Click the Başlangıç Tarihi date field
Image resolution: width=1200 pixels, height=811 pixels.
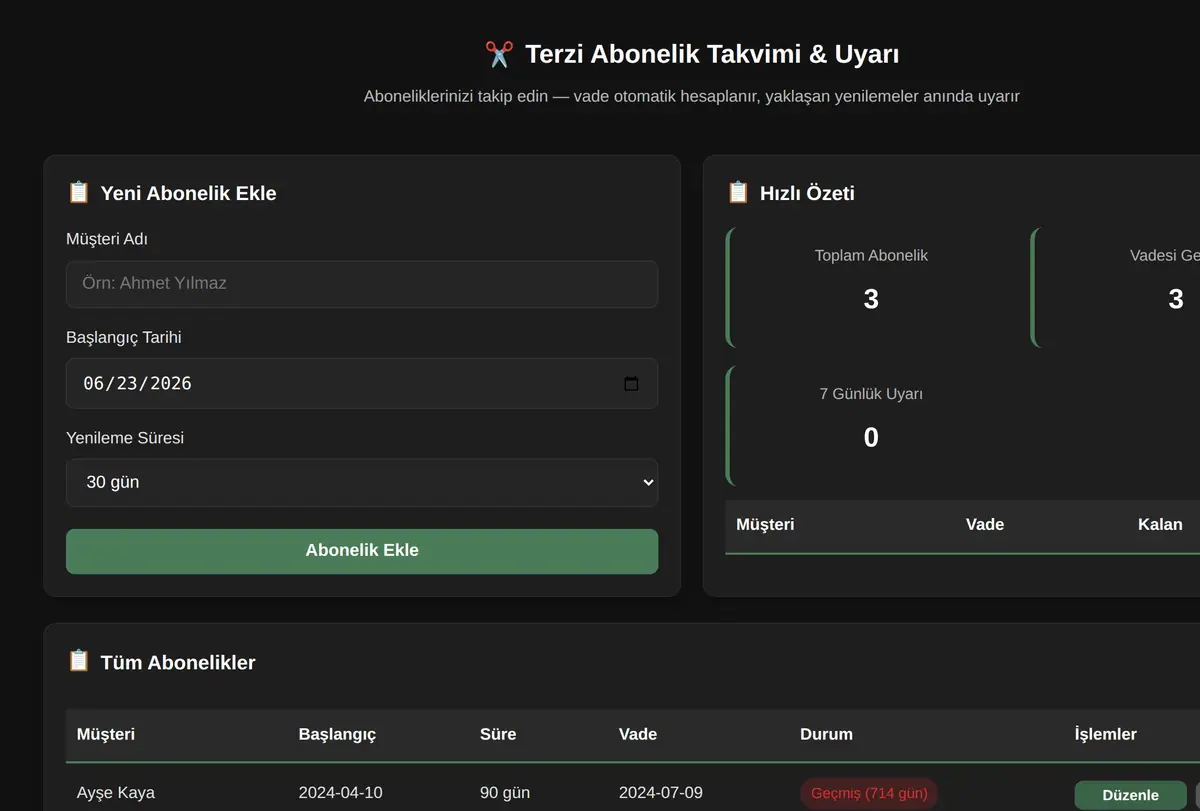(362, 384)
